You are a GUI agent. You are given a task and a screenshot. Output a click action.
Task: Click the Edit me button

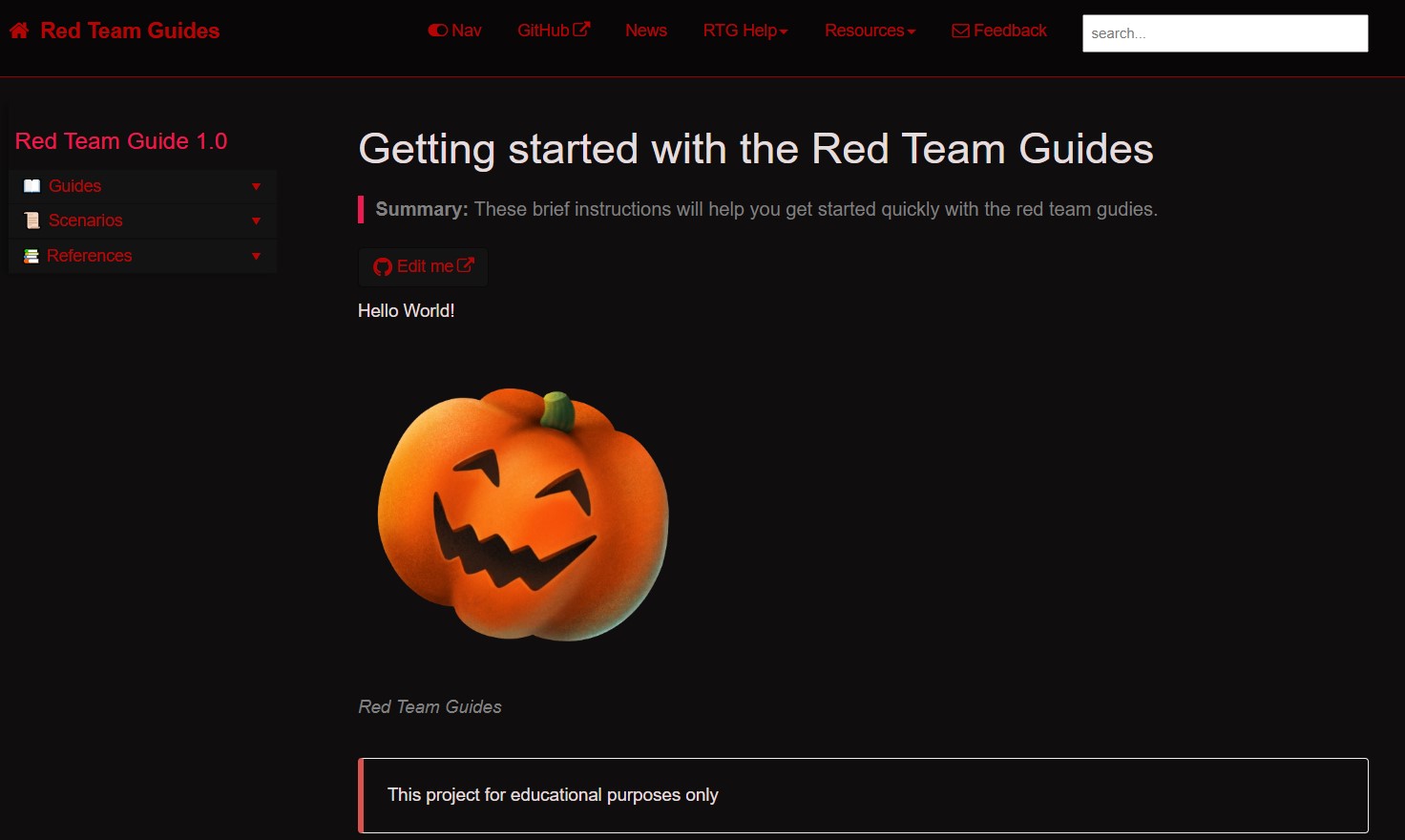click(423, 266)
